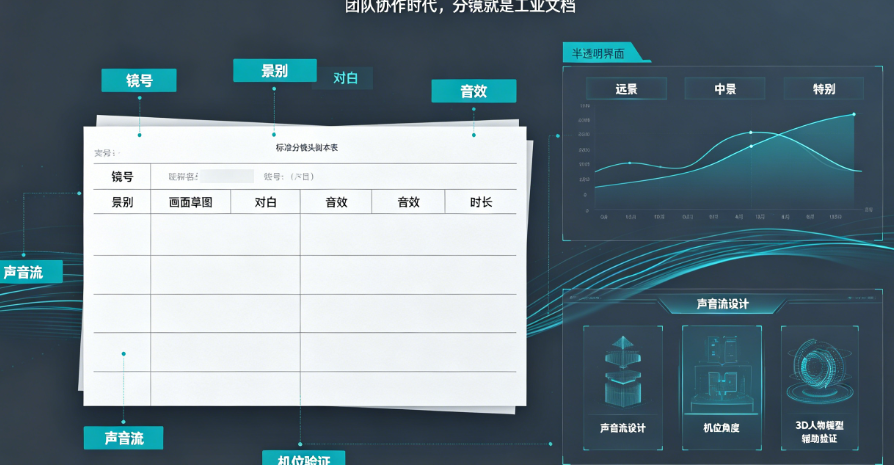Click the teal 景别 tag above the paper
The width and height of the screenshot is (894, 465).
pos(274,71)
